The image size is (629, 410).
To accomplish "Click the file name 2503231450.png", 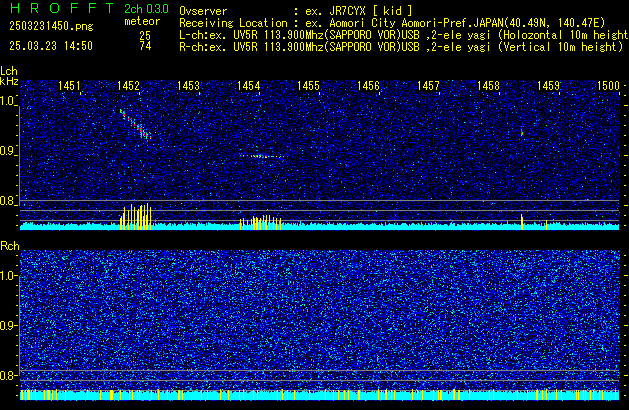I will pos(51,26).
